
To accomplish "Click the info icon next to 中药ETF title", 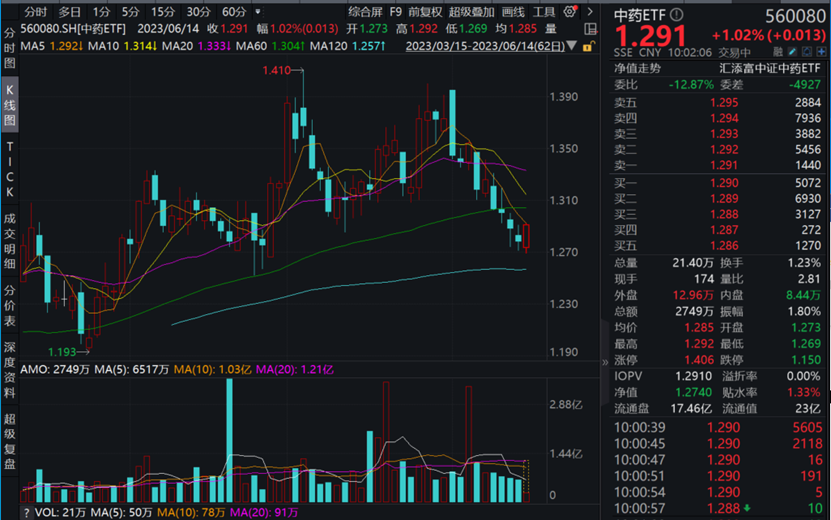I will [x=677, y=15].
